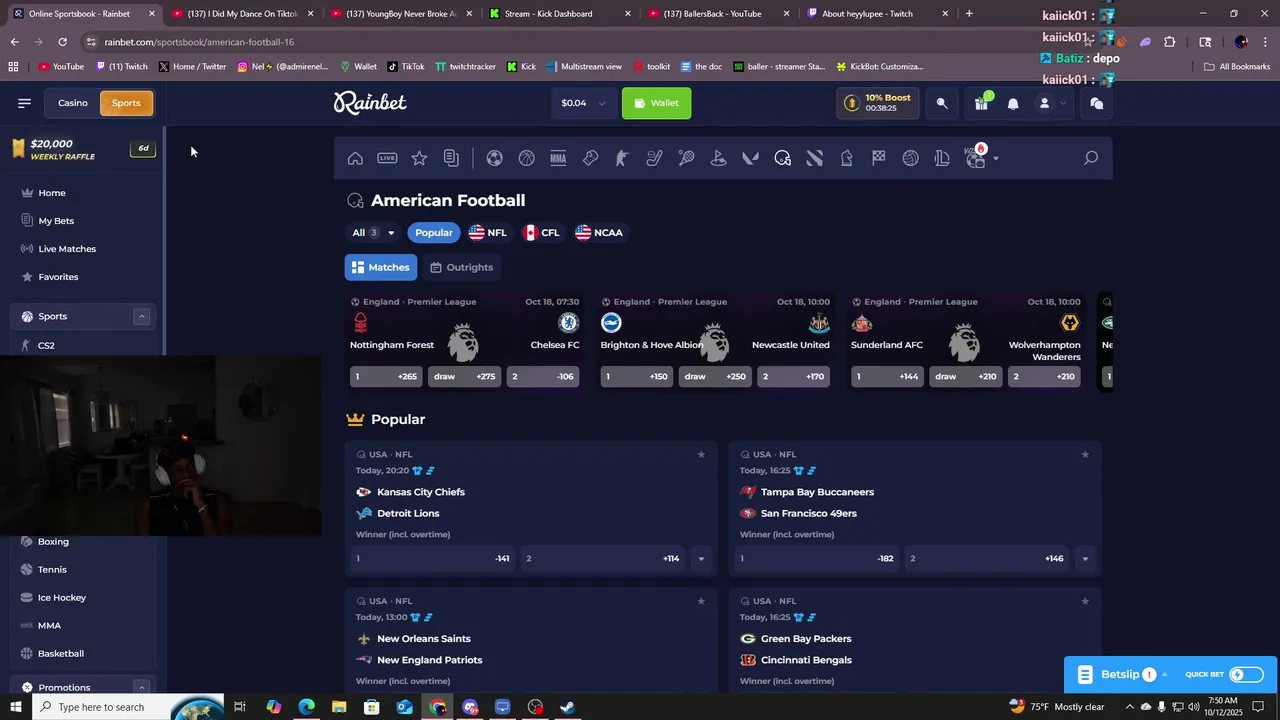
Task: Filter by NCAA league
Action: (599, 232)
